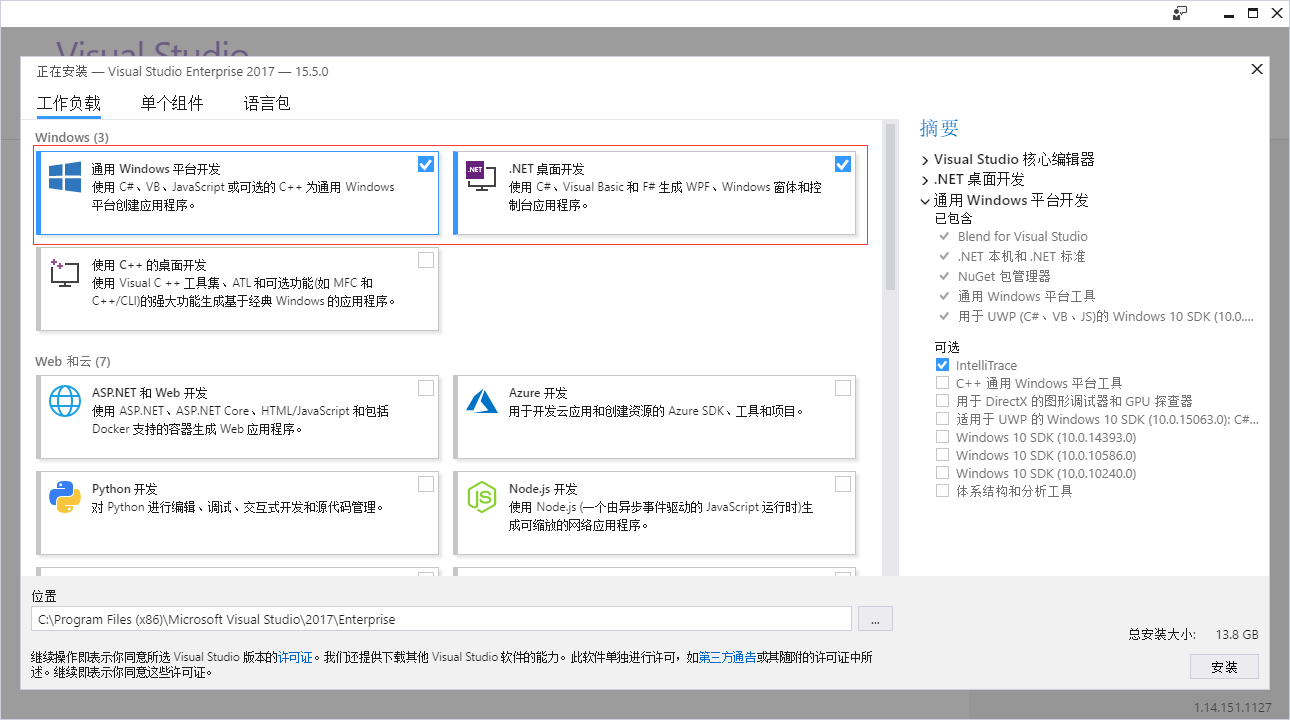This screenshot has width=1290, height=720.
Task: Uncheck the IntelliTrace optional component
Action: click(942, 365)
